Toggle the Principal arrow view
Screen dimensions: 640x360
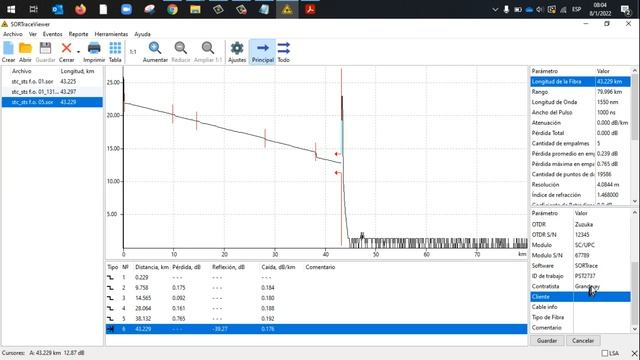262,52
